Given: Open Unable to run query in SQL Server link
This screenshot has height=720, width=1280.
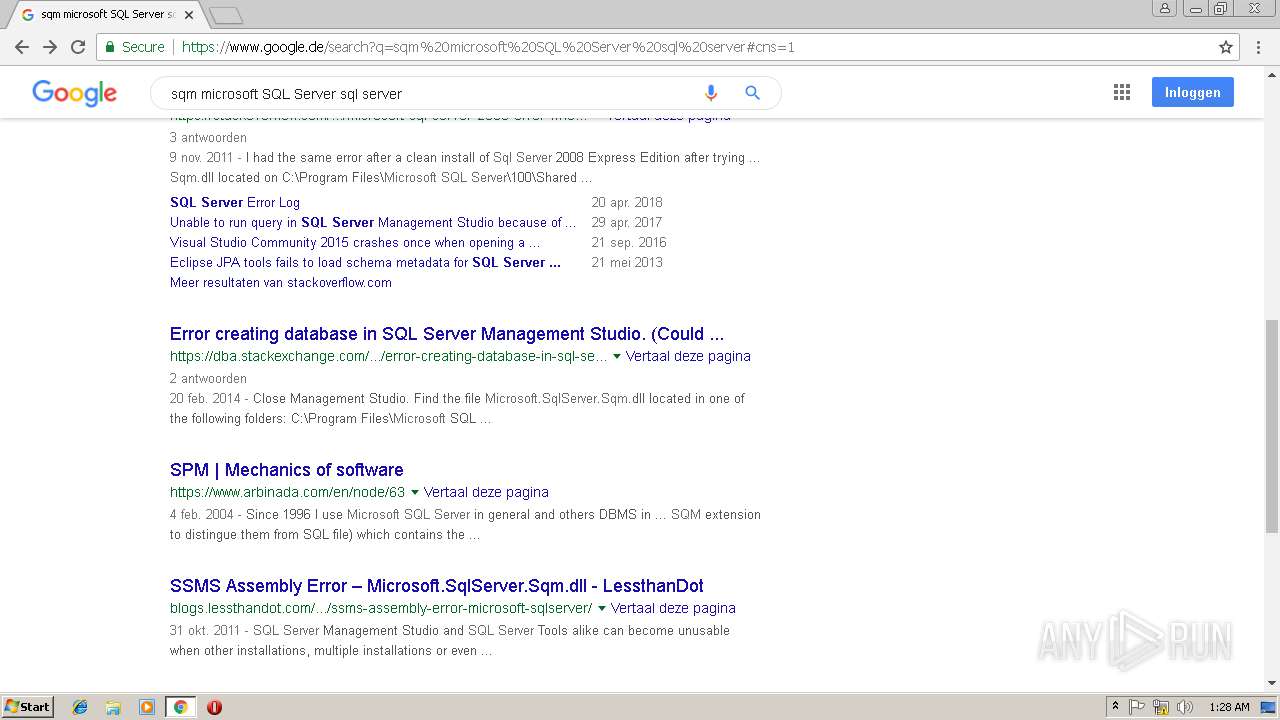Looking at the screenshot, I should (373, 222).
